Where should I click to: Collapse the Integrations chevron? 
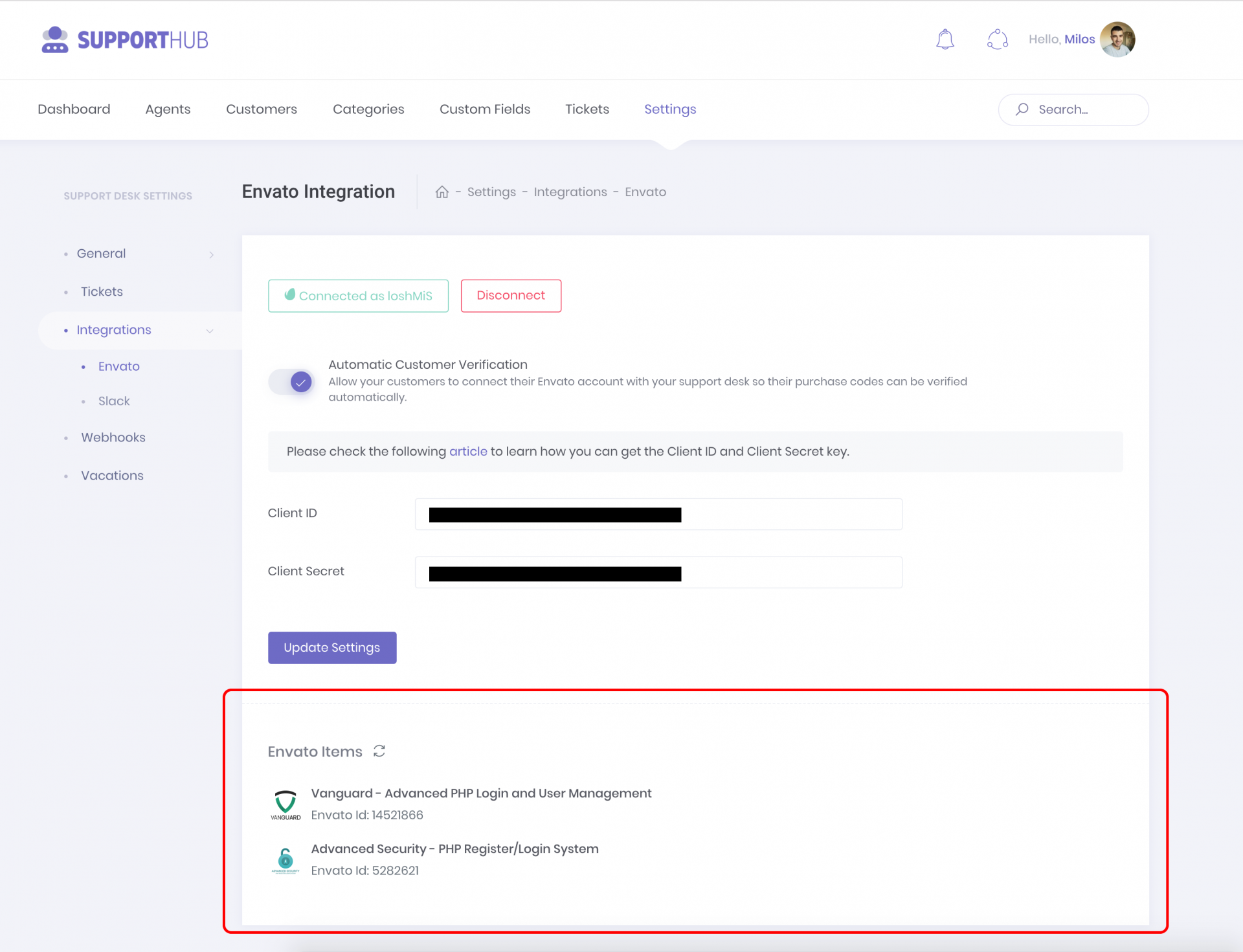(x=210, y=331)
